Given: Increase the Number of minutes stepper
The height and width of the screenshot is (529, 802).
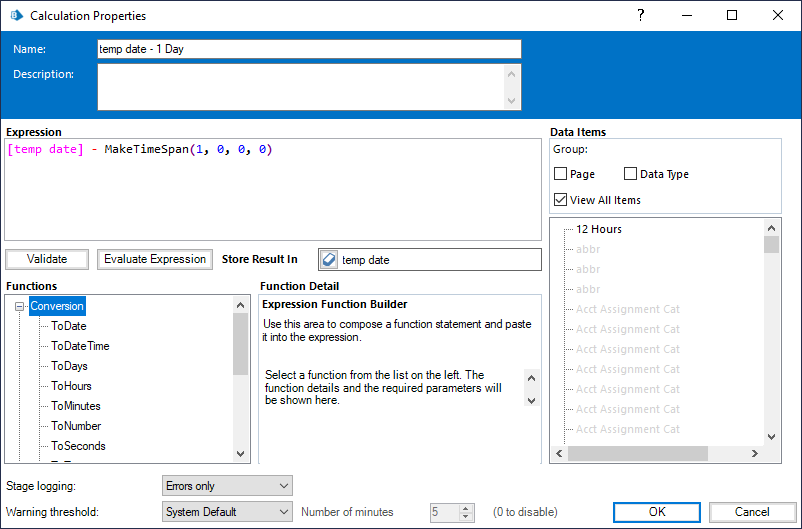Looking at the screenshot, I should (x=465, y=508).
